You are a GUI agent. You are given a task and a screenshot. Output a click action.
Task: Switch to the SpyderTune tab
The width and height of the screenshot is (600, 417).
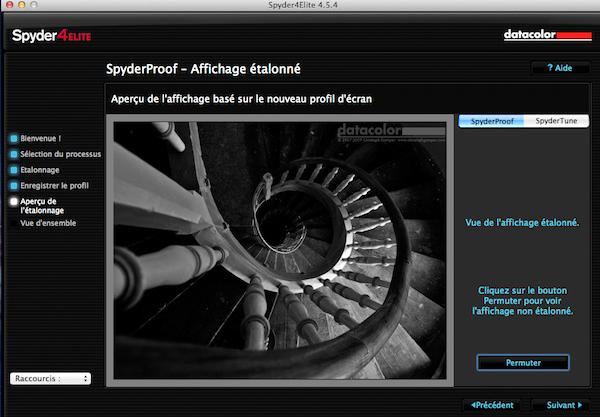pos(556,121)
